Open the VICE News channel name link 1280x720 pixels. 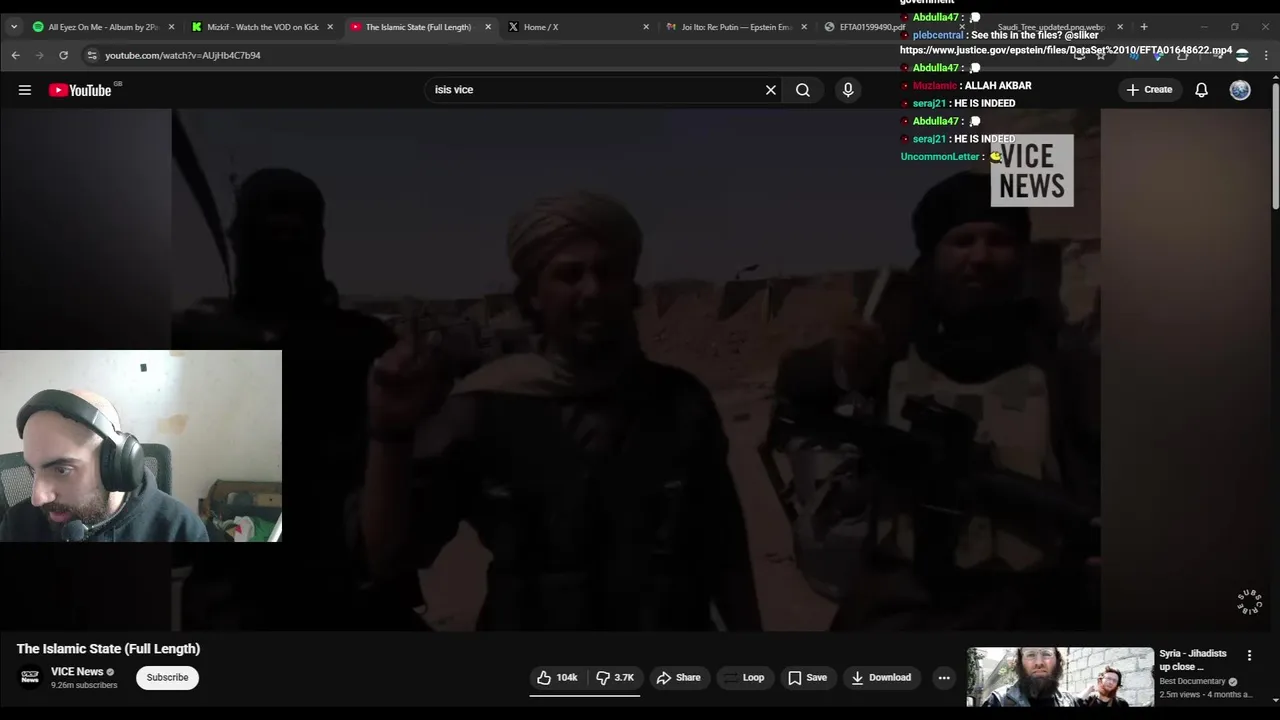tap(77, 672)
